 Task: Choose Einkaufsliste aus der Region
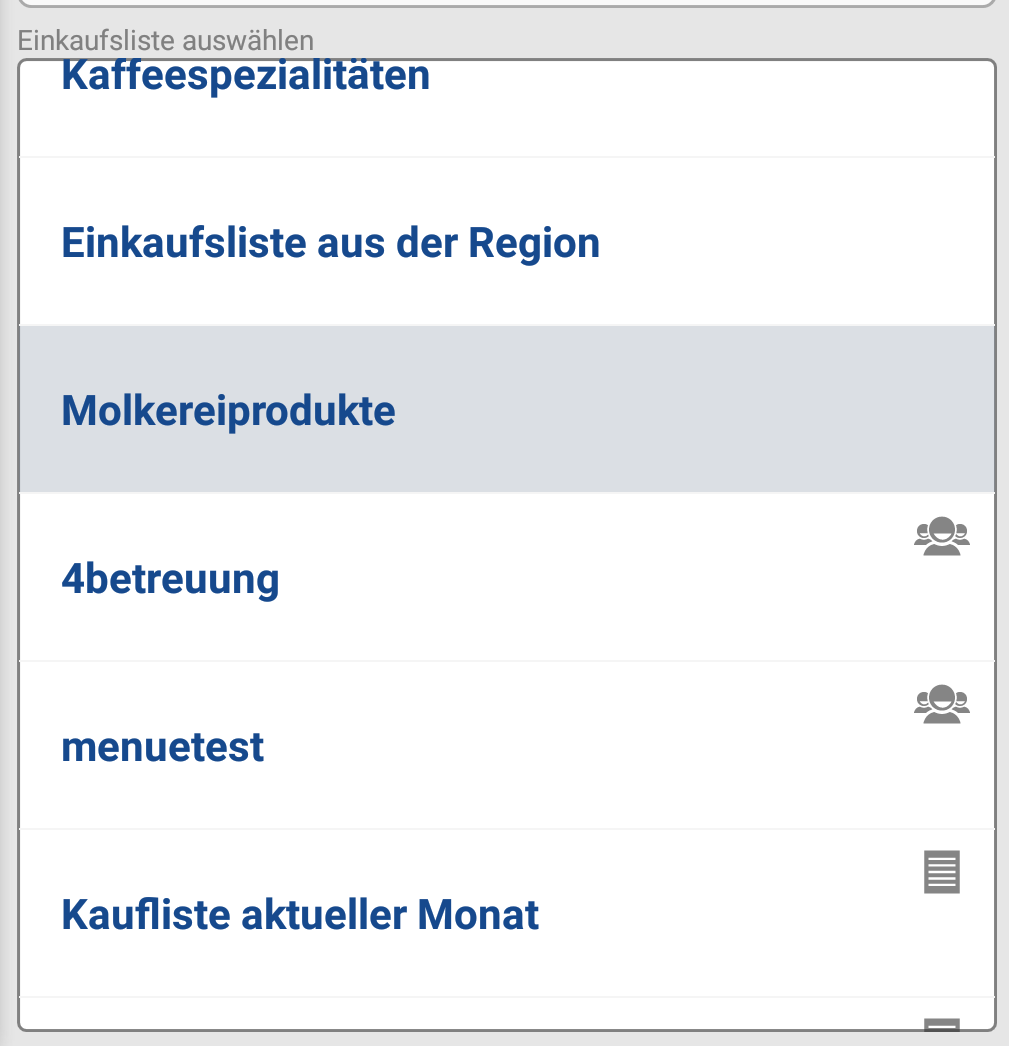pyautogui.click(x=330, y=243)
